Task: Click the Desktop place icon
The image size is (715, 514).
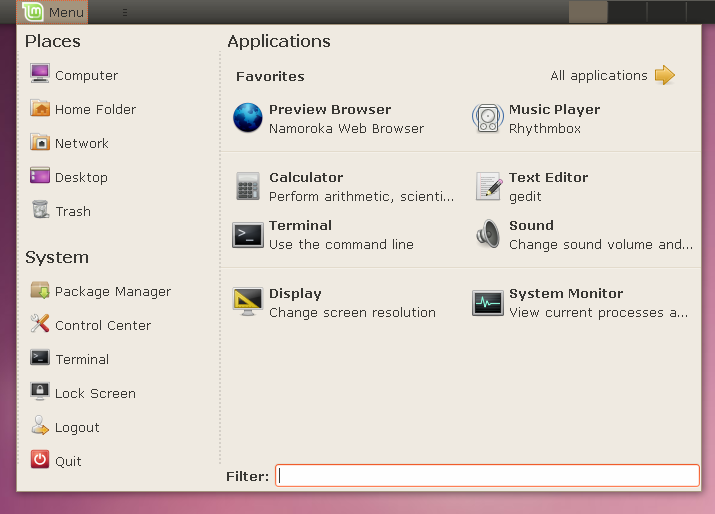Action: point(40,176)
